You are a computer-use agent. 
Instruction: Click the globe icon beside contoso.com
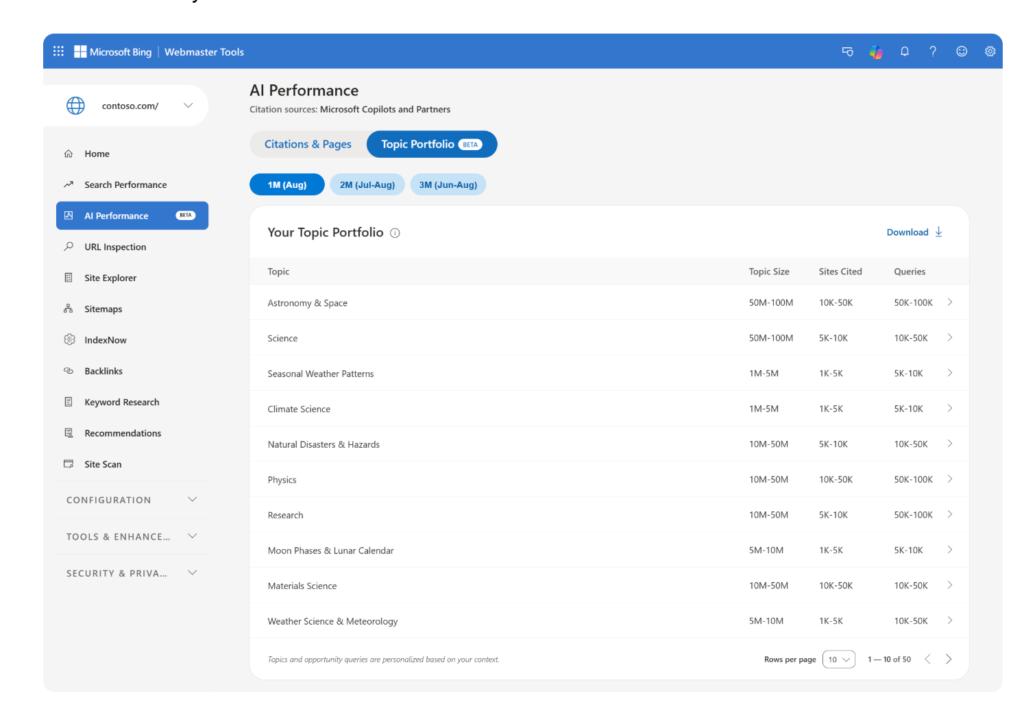[76, 105]
